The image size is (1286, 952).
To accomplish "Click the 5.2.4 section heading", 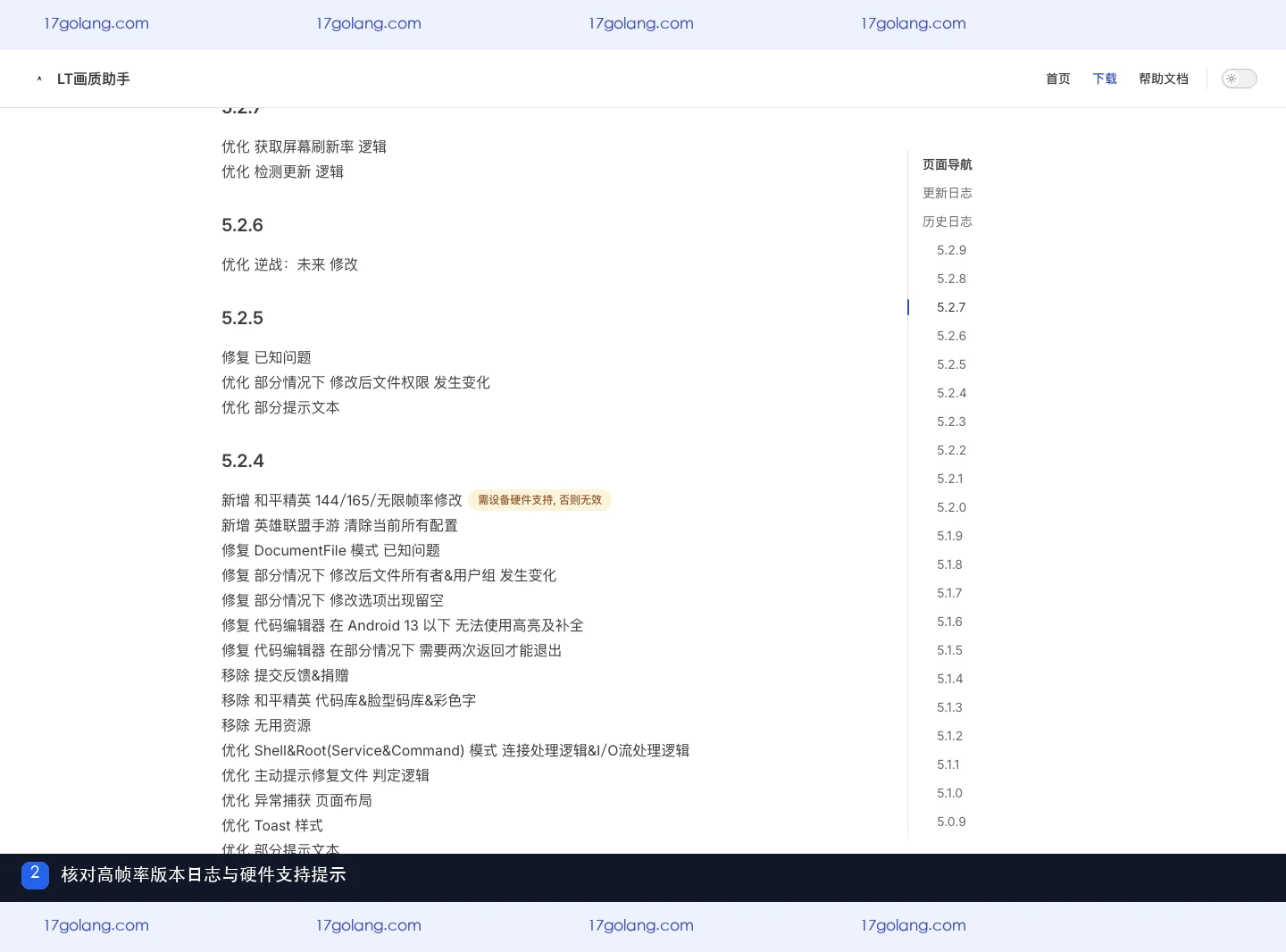I will coord(242,461).
